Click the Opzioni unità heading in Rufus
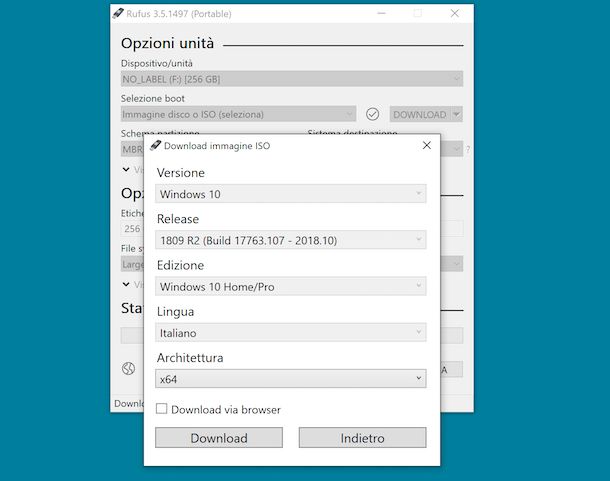The width and height of the screenshot is (610, 481). click(167, 43)
